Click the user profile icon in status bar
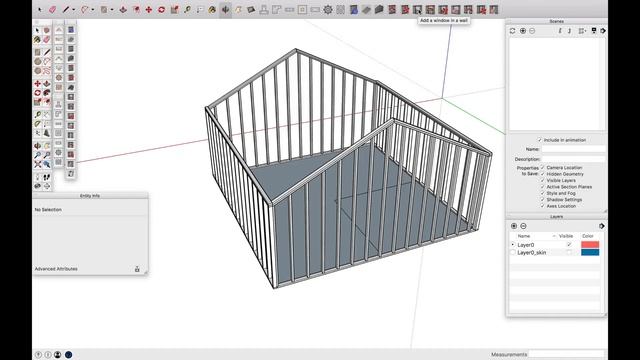The width and height of the screenshot is (640, 360). (58, 355)
